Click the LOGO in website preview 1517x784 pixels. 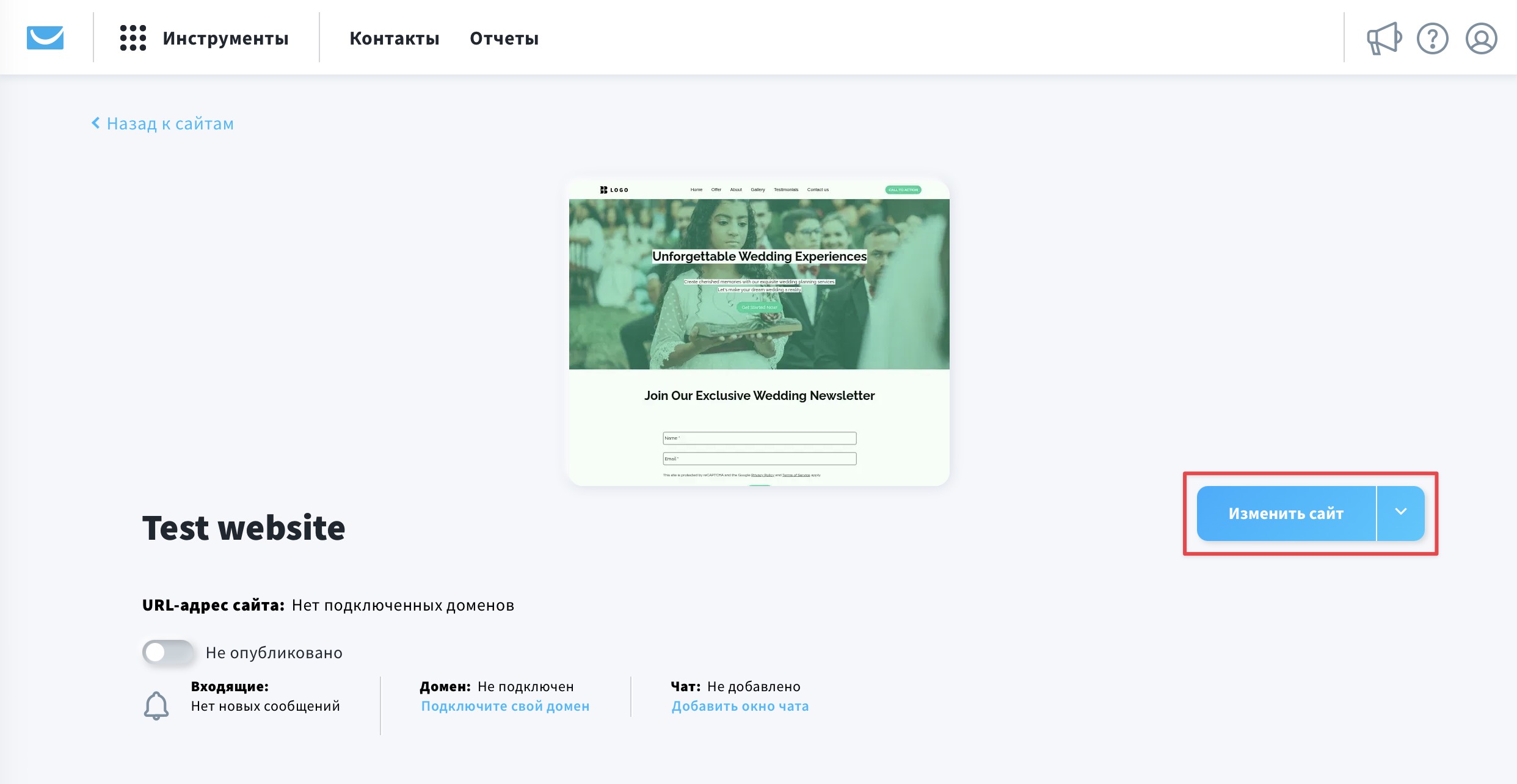[x=614, y=190]
